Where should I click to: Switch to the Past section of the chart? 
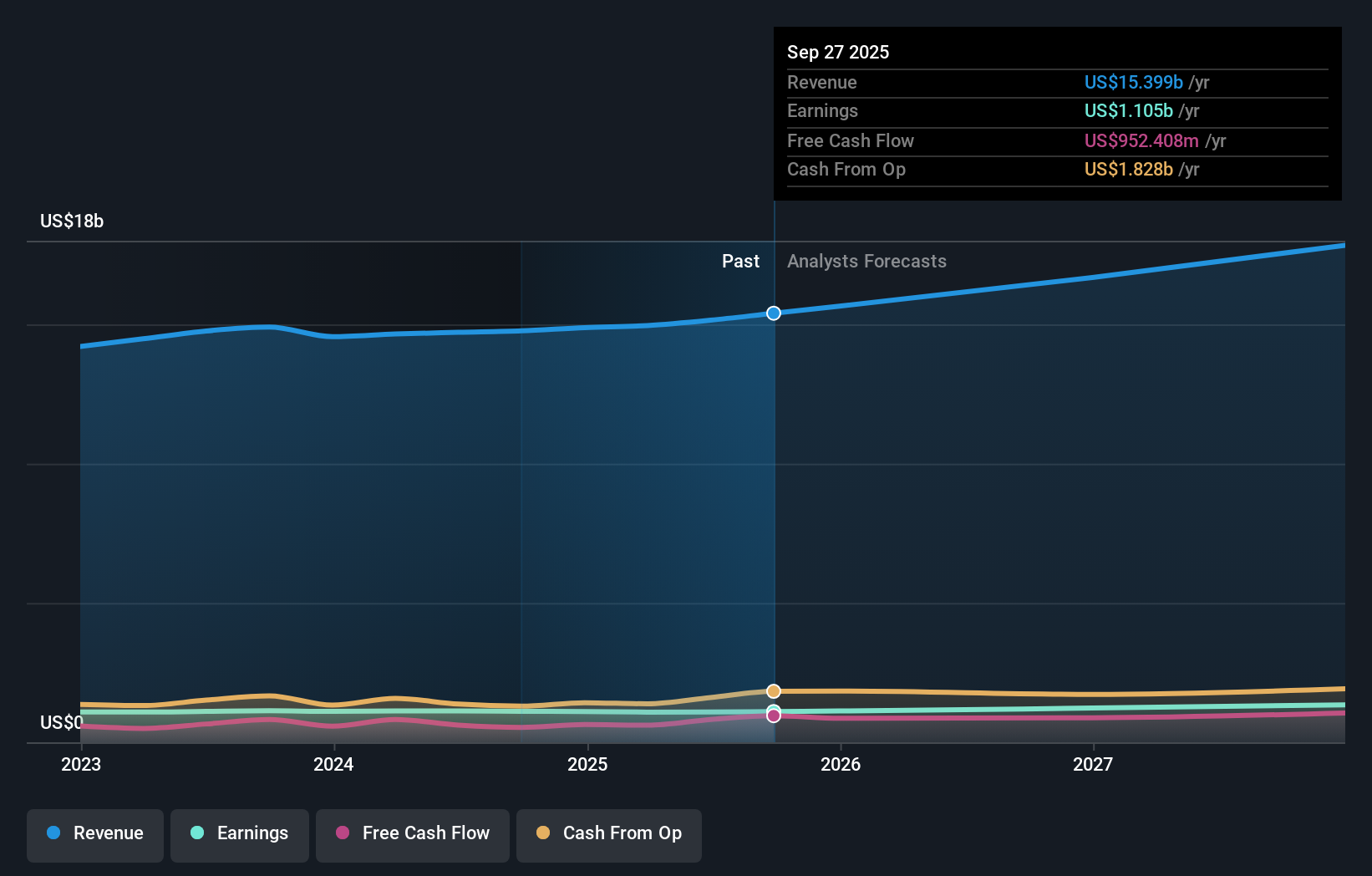click(740, 261)
